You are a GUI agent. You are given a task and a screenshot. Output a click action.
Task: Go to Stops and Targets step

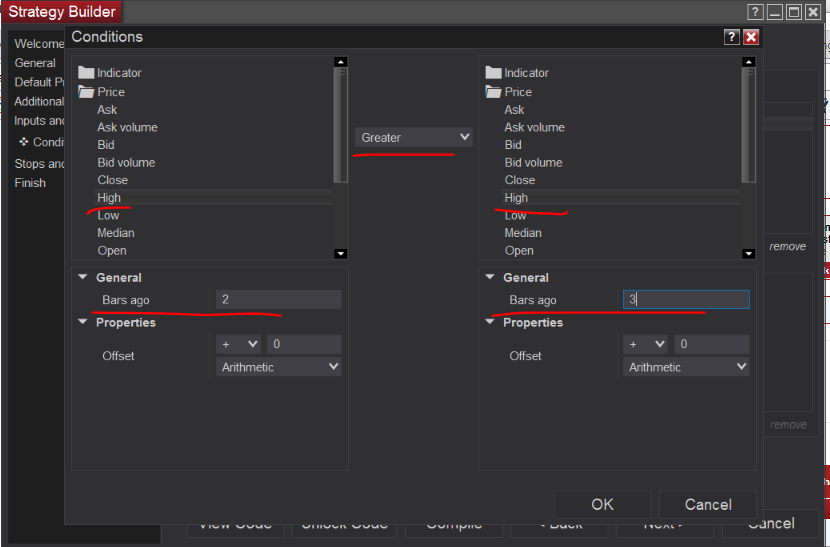39,164
